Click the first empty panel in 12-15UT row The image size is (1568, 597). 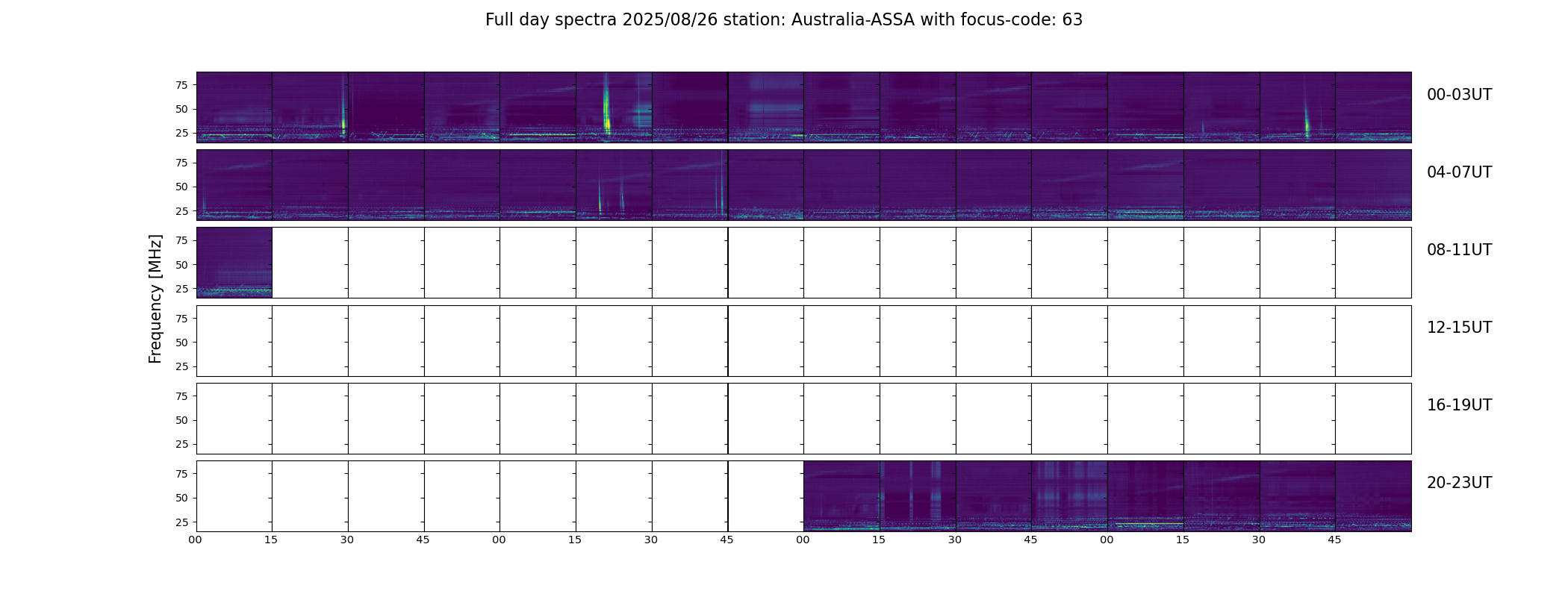[x=234, y=340]
